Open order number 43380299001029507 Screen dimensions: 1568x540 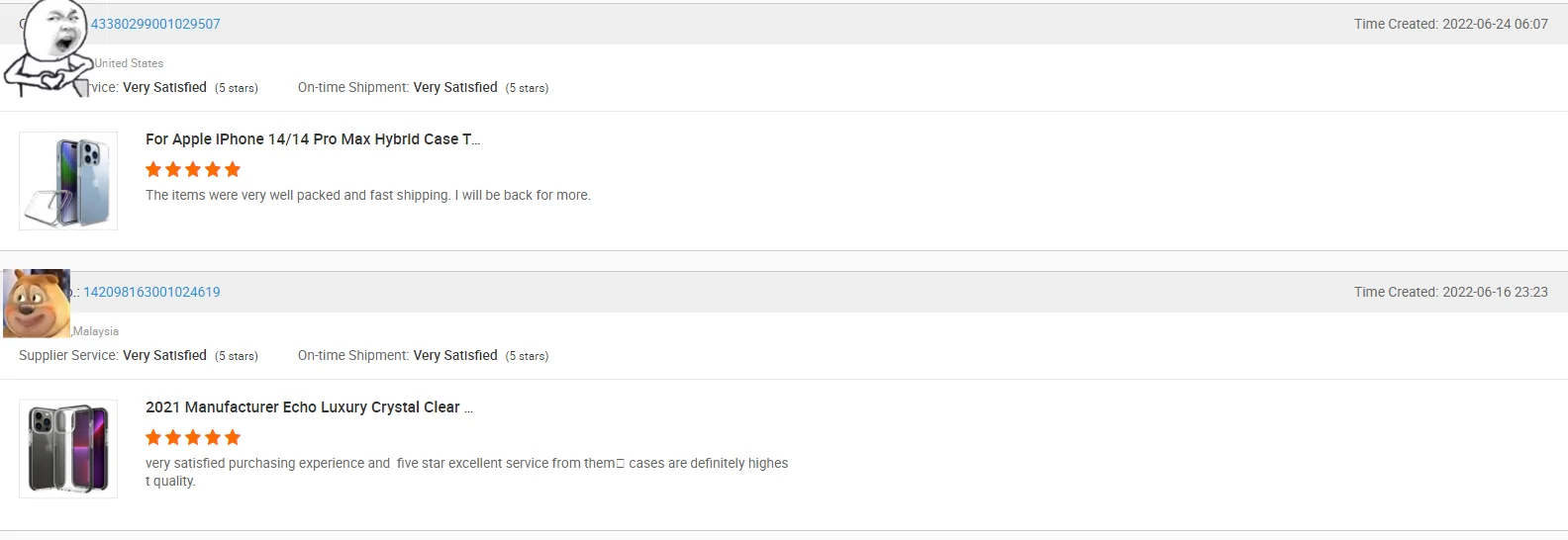pos(155,24)
